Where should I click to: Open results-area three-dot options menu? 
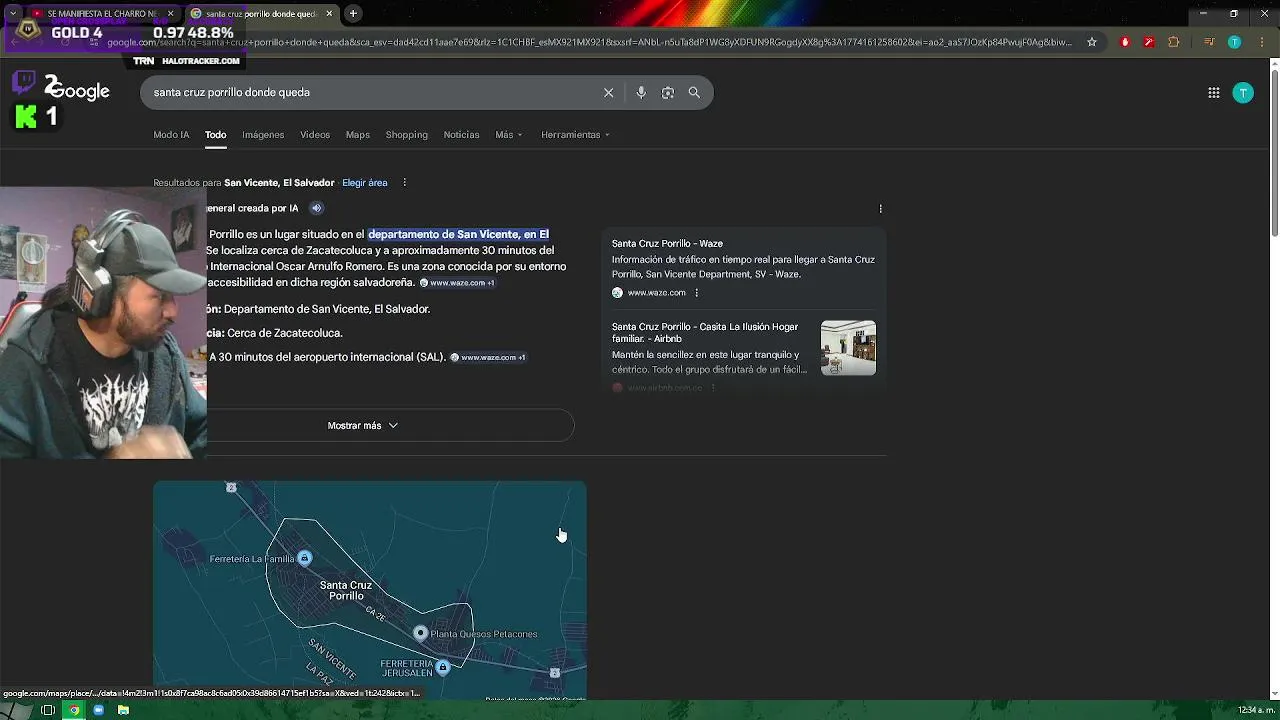[x=404, y=182]
